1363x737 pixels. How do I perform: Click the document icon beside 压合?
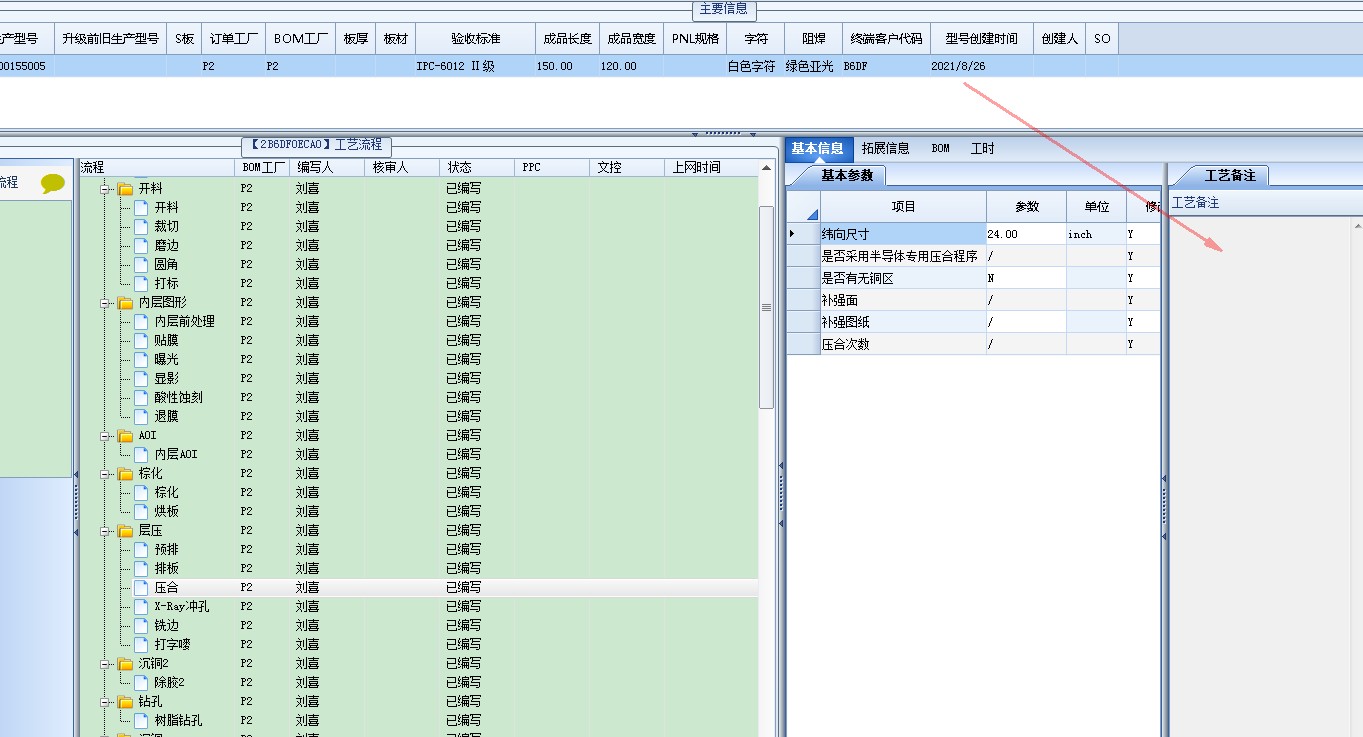(141, 587)
